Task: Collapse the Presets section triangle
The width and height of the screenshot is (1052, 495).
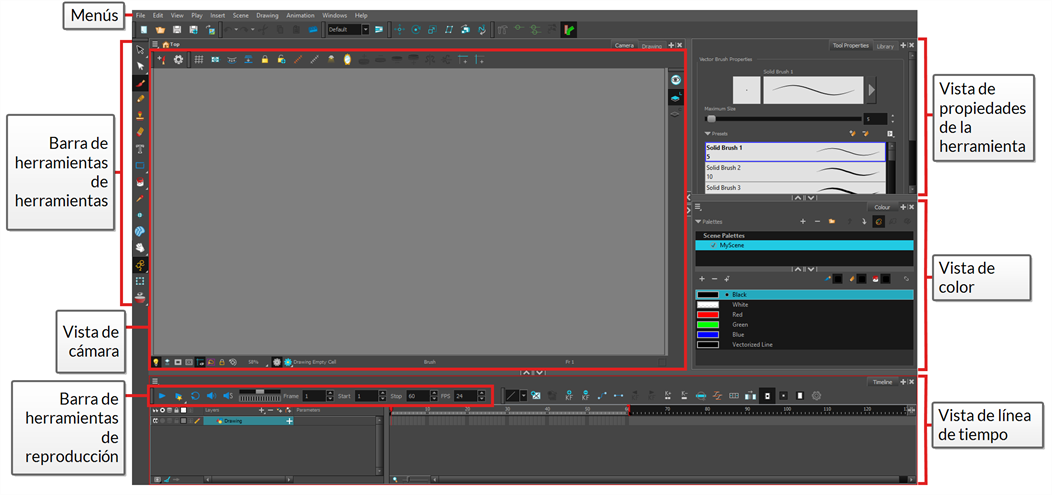Action: pos(706,134)
